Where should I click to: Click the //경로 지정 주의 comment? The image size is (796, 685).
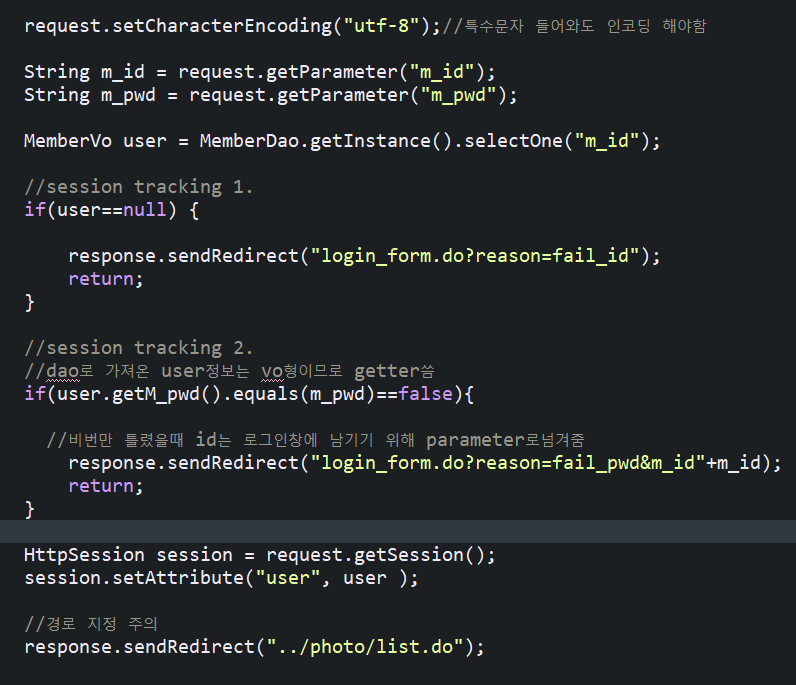[91, 624]
